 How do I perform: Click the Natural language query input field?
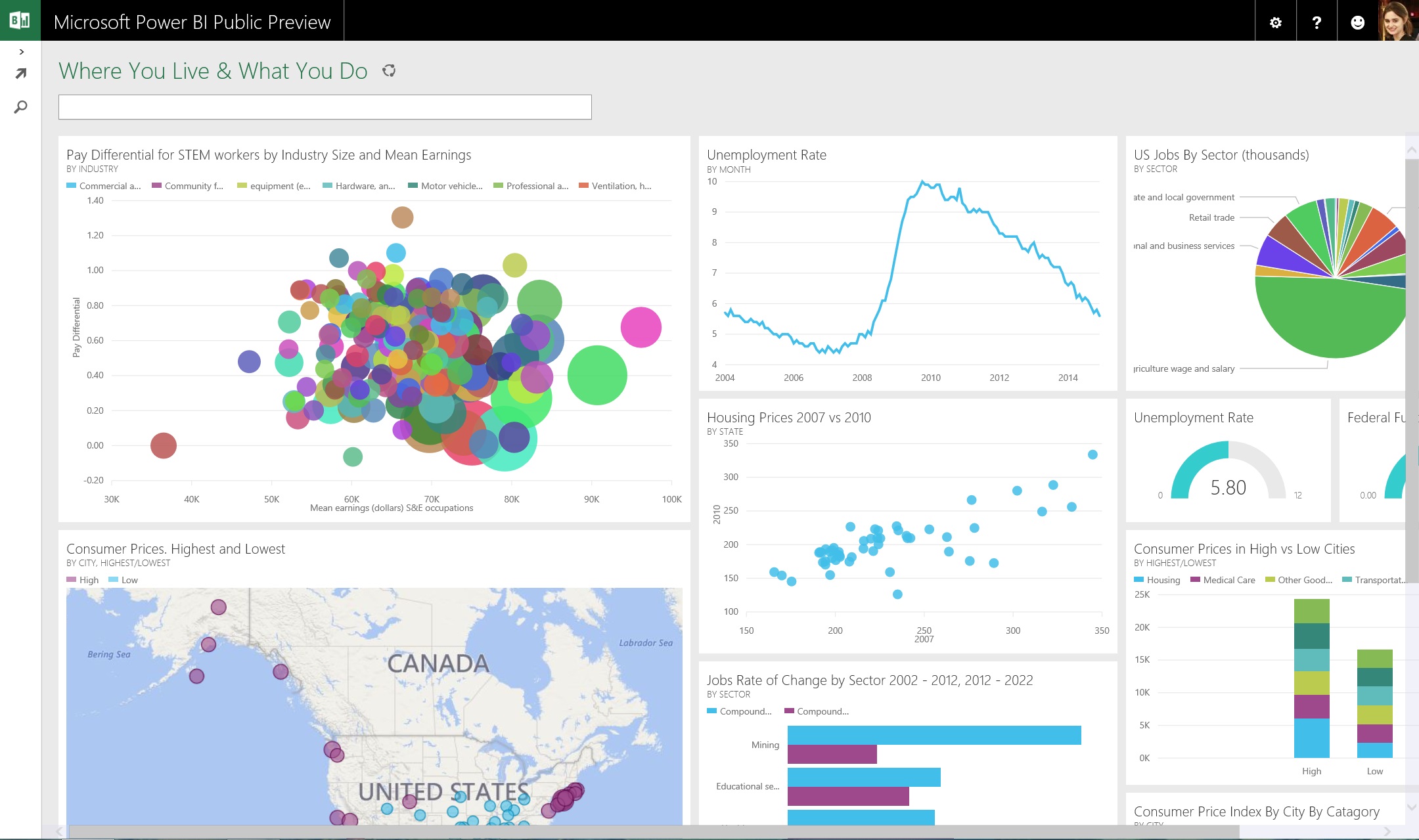(x=324, y=106)
